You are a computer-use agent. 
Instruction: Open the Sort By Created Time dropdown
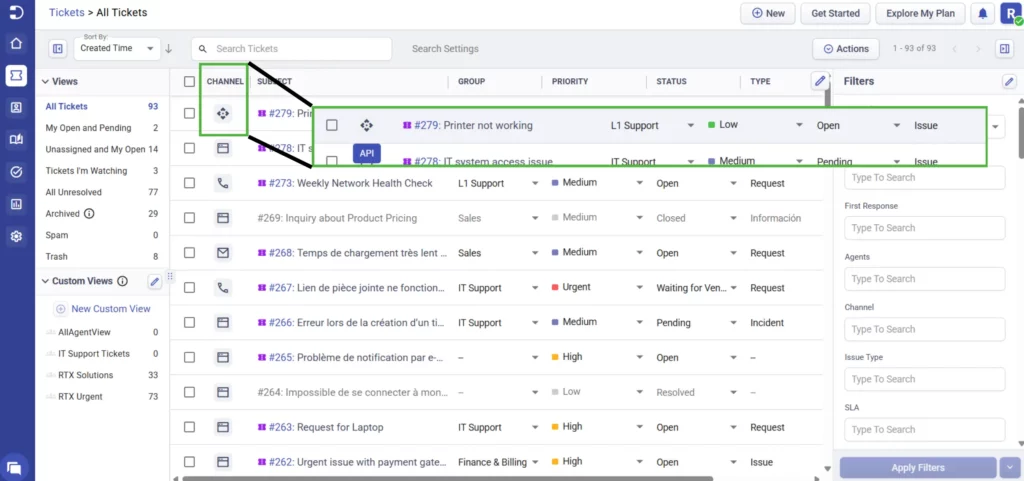[118, 48]
